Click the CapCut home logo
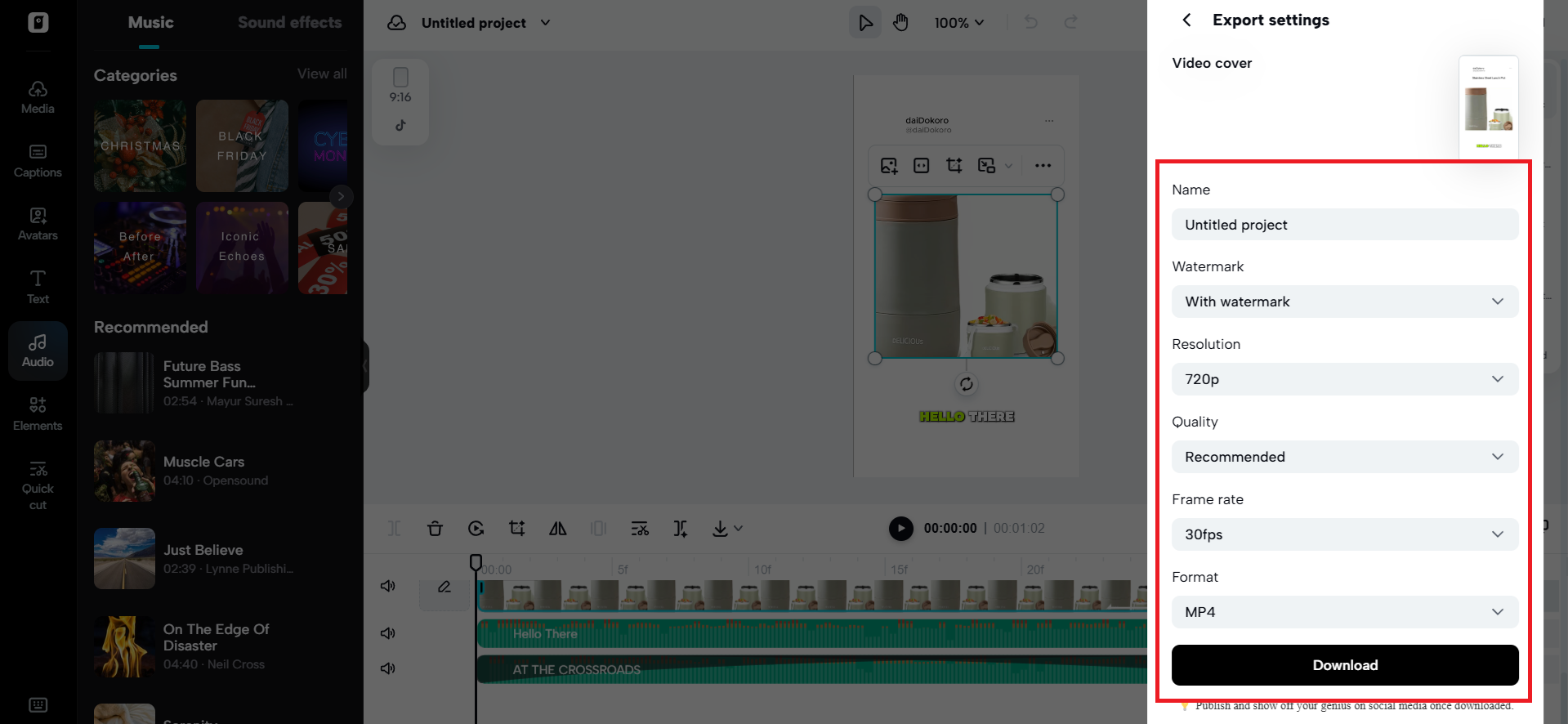Viewport: 1568px width, 724px height. click(38, 22)
